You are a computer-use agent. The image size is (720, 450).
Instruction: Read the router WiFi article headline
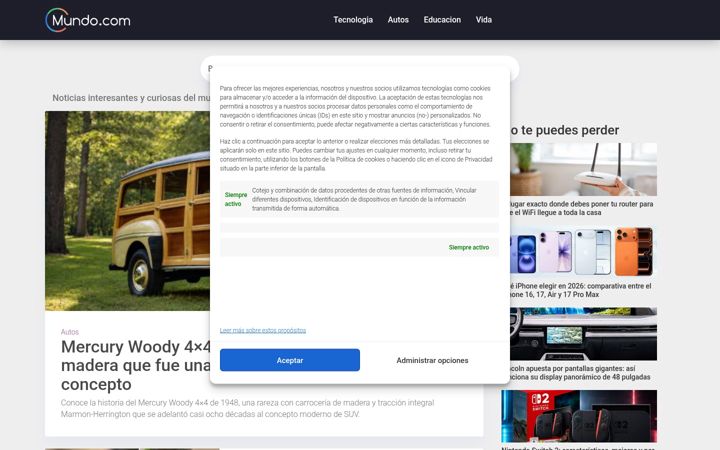[581, 208]
